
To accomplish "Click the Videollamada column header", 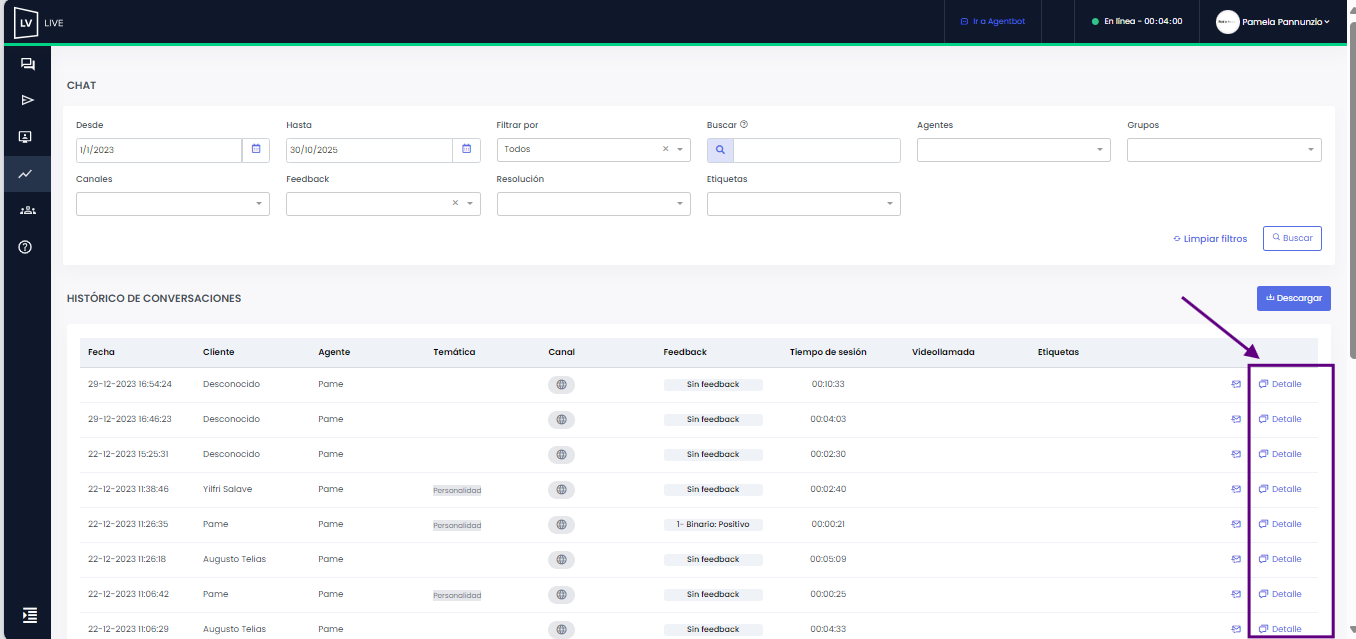I will (943, 352).
